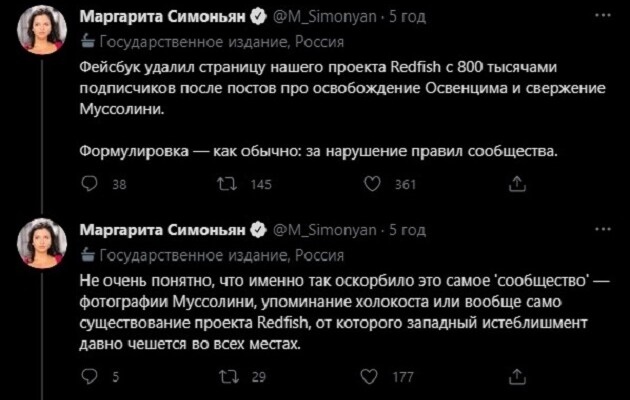
Task: Like the first tweet with 361 likes
Action: point(372,183)
